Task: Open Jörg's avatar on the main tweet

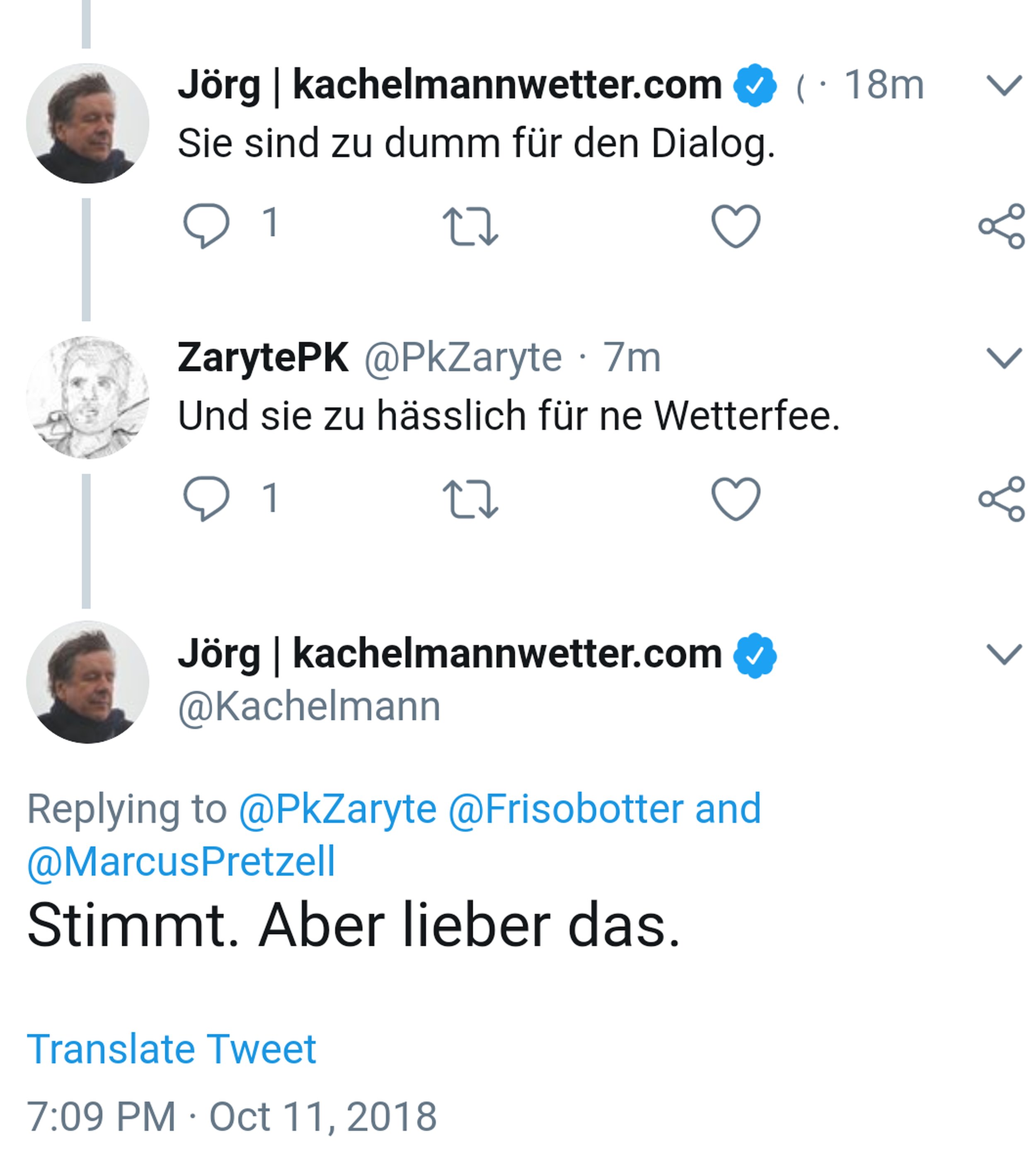Action: coord(88,682)
